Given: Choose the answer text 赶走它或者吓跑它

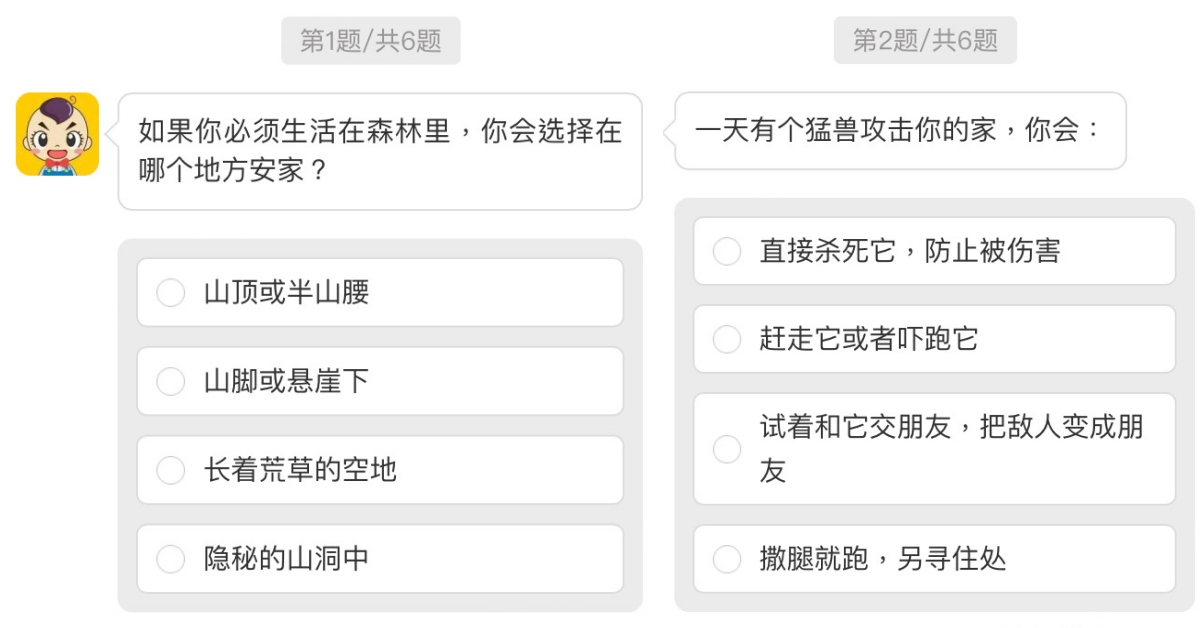Looking at the screenshot, I should pos(868,339).
